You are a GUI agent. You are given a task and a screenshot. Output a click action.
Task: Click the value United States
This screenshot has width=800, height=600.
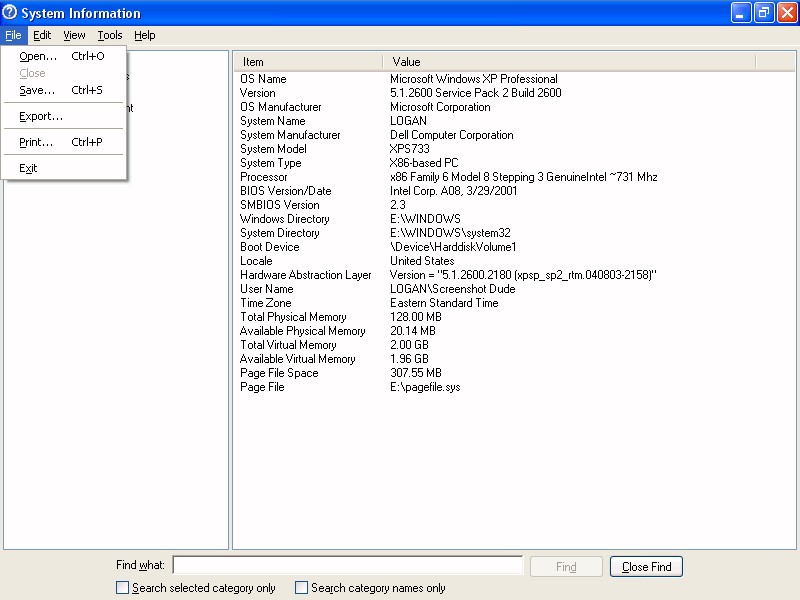point(422,261)
